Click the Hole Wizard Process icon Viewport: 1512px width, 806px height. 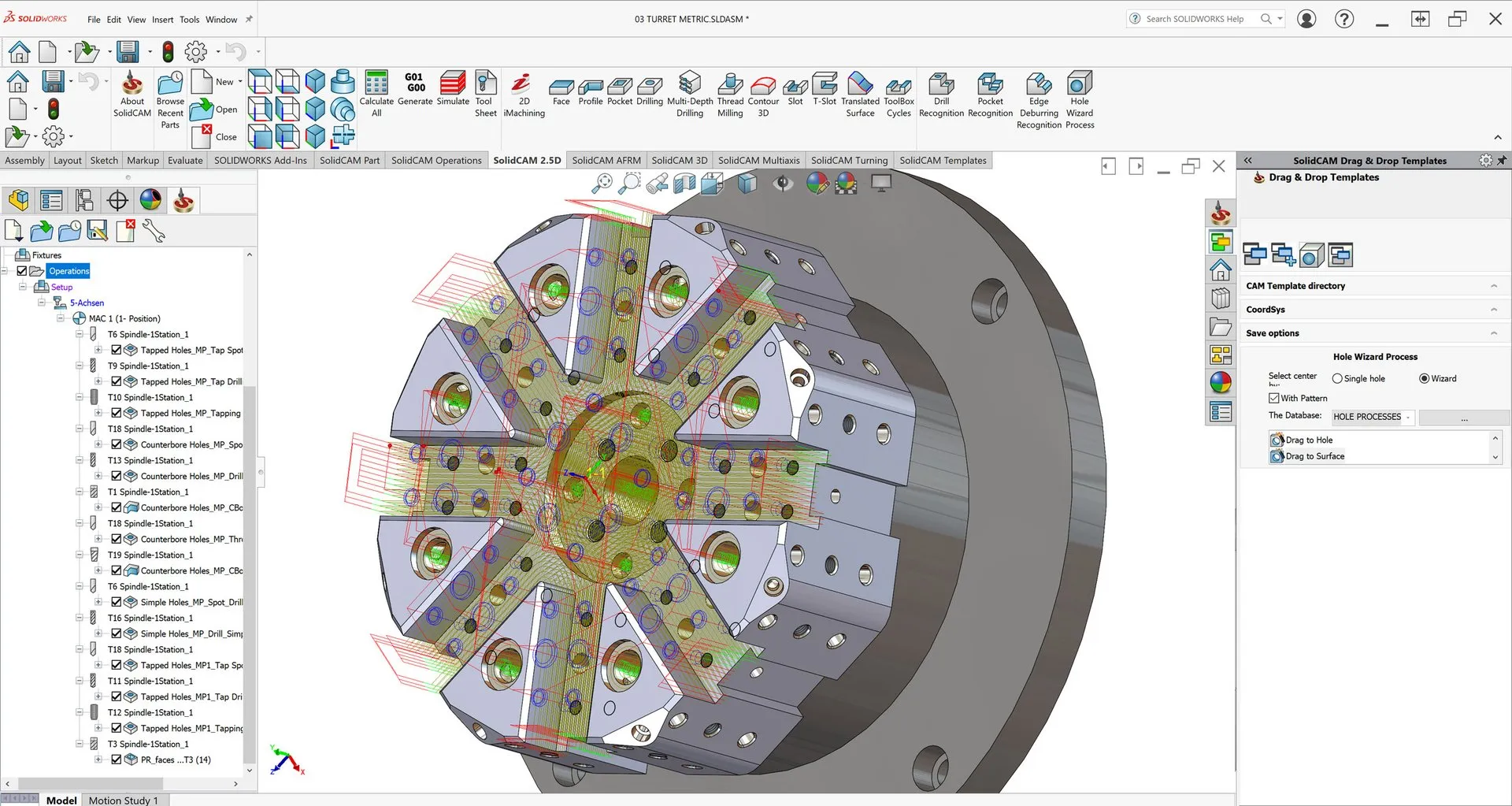[1080, 85]
